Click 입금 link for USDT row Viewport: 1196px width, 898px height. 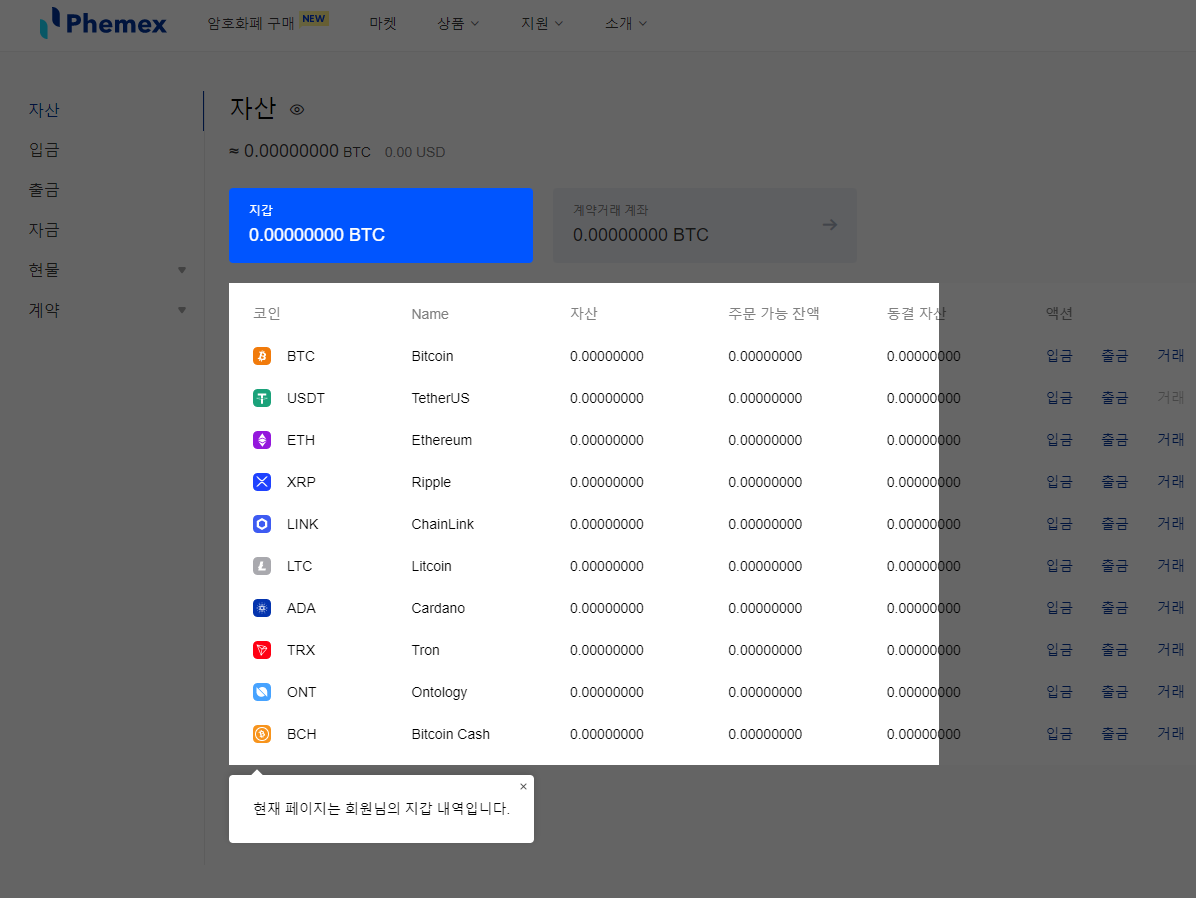1059,398
